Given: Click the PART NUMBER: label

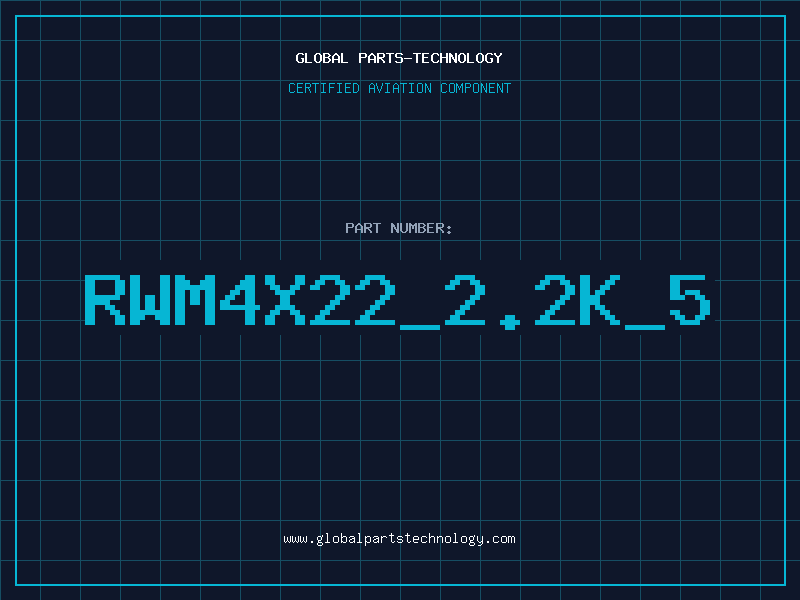Looking at the screenshot, I should click(399, 228).
